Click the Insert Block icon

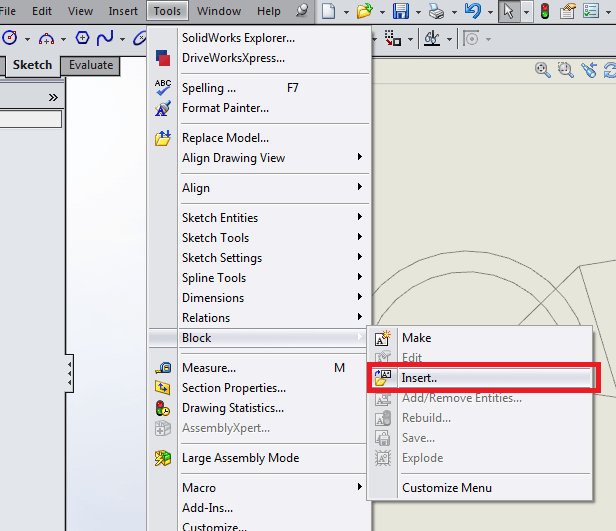point(383,378)
